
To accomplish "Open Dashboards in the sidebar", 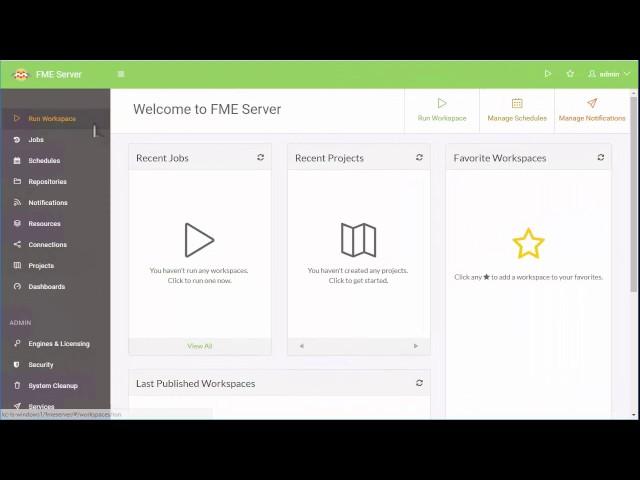I will coord(55,287).
